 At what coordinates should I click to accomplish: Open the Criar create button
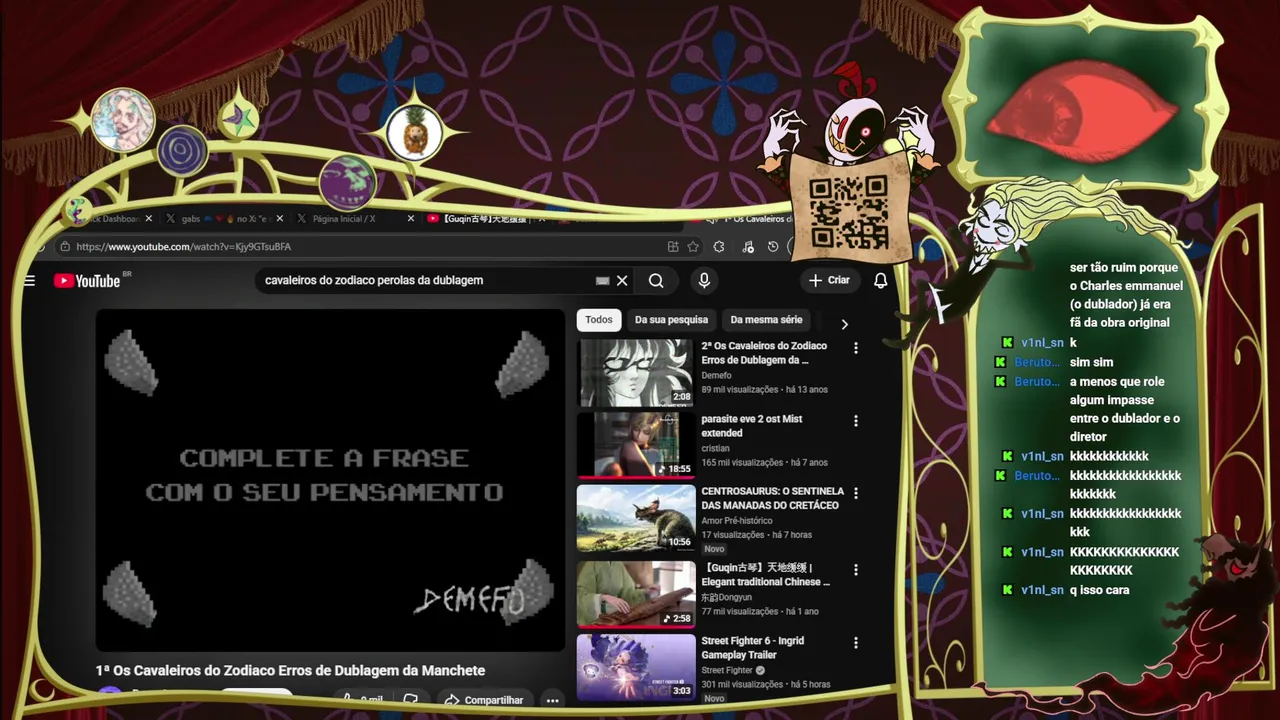(x=829, y=281)
